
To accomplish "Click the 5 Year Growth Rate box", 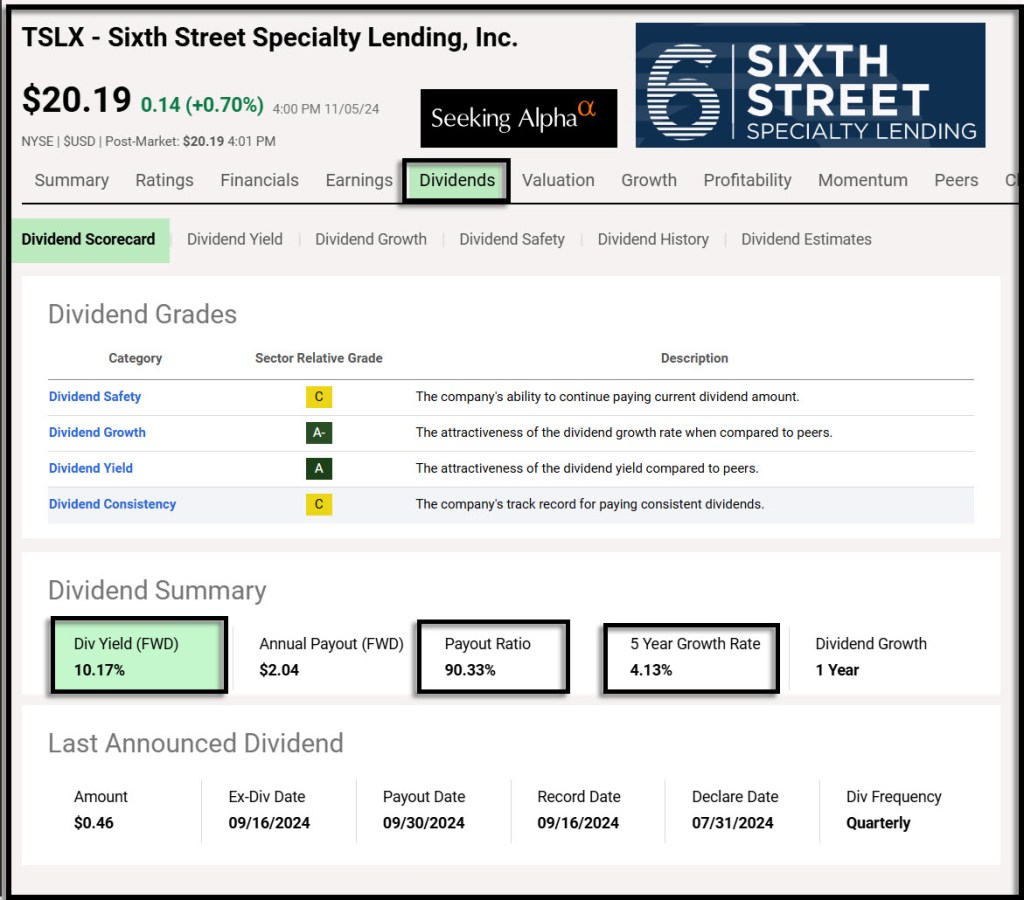I will tap(691, 656).
